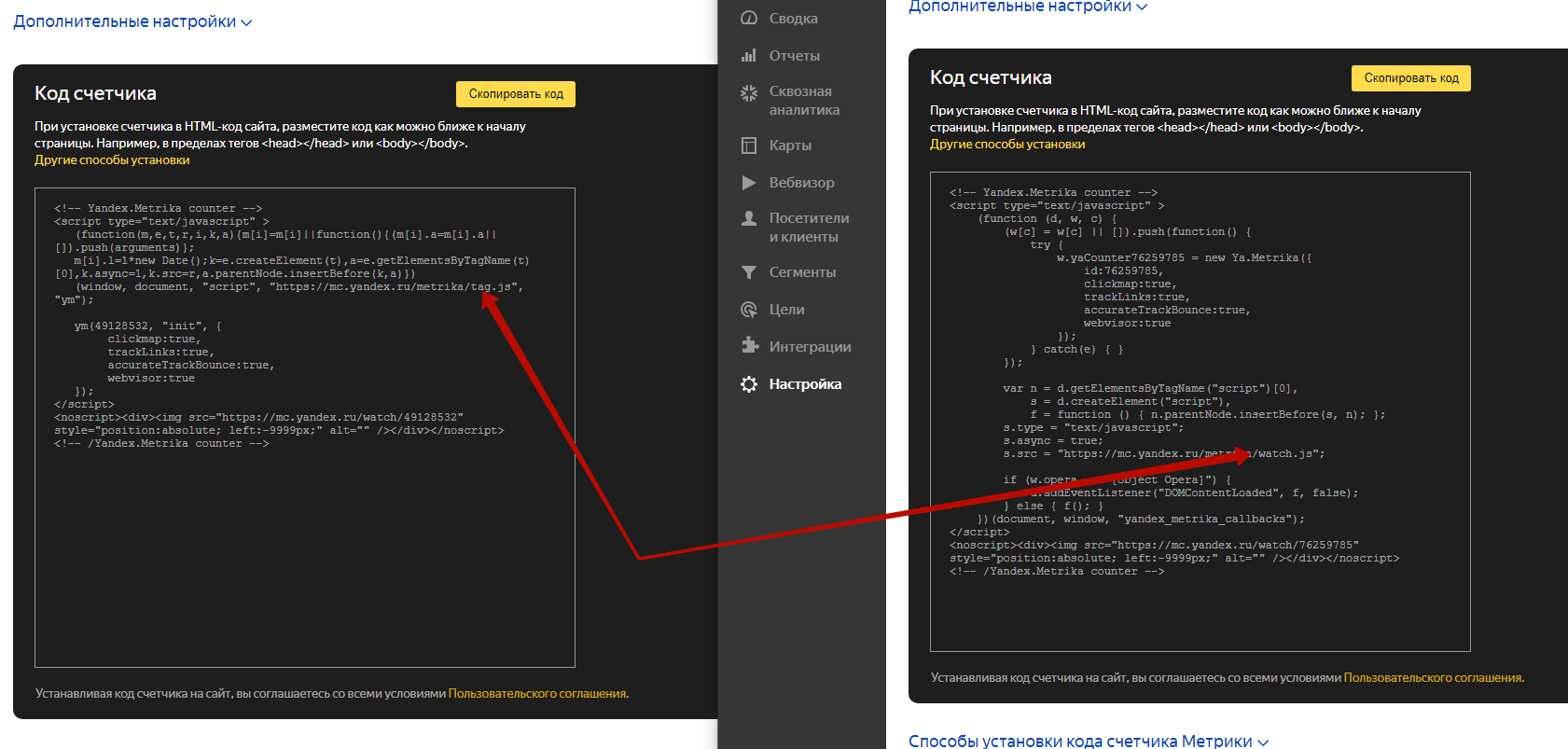Collapse right Дополнительные настройки expander

(x=1028, y=7)
